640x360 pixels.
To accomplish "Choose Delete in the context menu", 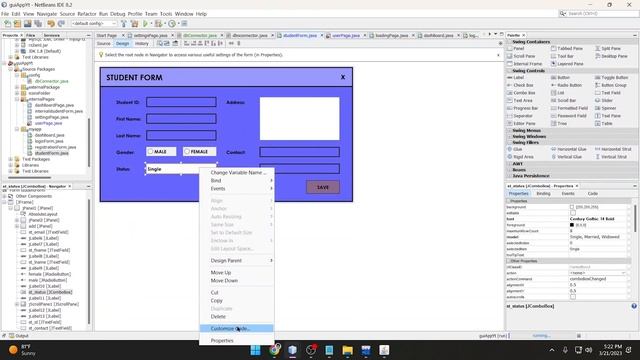I will coord(236,316).
